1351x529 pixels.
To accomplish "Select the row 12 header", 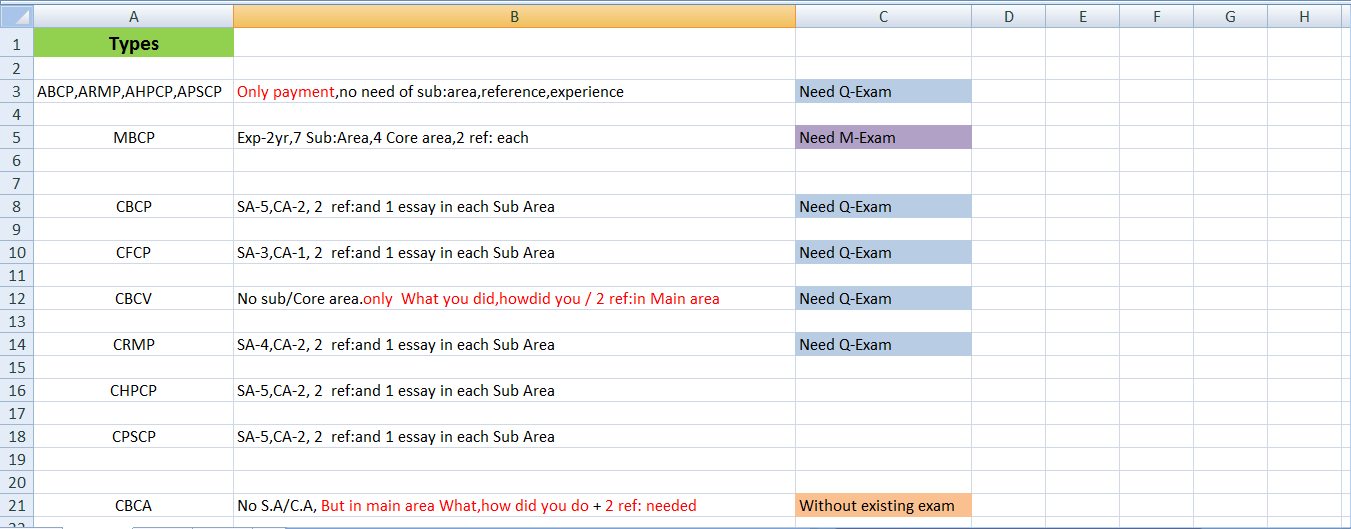I will [x=16, y=299].
